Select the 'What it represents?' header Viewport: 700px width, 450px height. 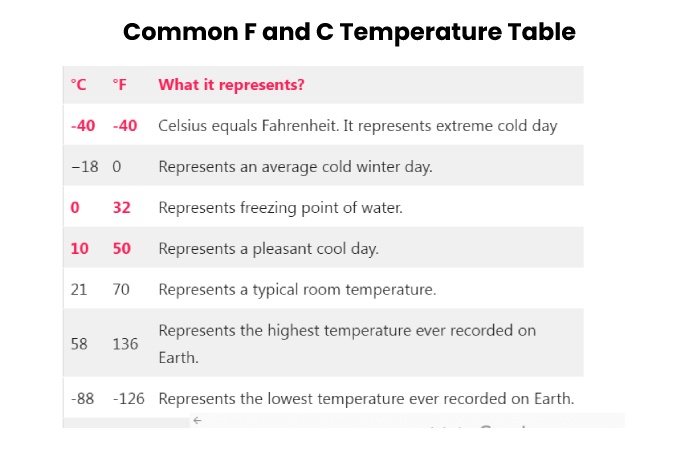pyautogui.click(x=231, y=85)
